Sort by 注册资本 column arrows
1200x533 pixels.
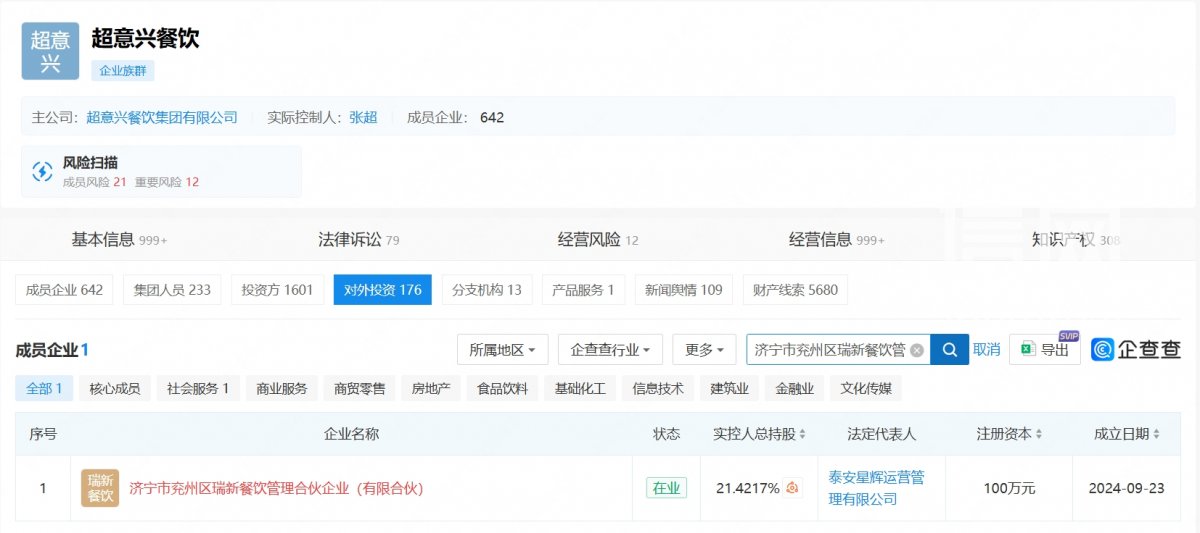[1039, 434]
